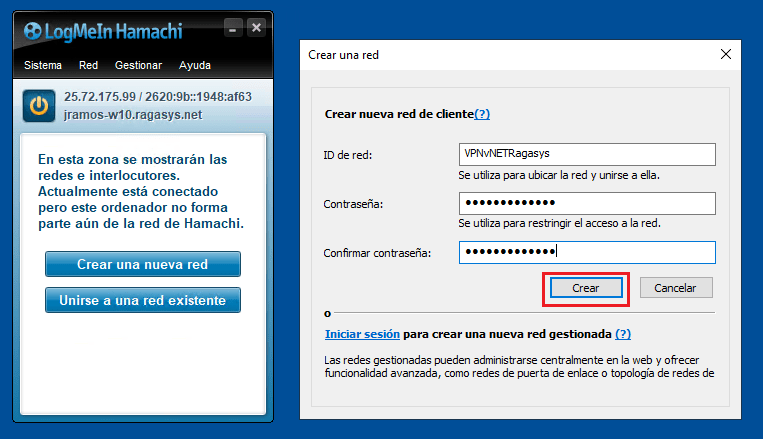The width and height of the screenshot is (763, 439).
Task: Click the 'Crear una red' dialog title
Action: tap(344, 55)
